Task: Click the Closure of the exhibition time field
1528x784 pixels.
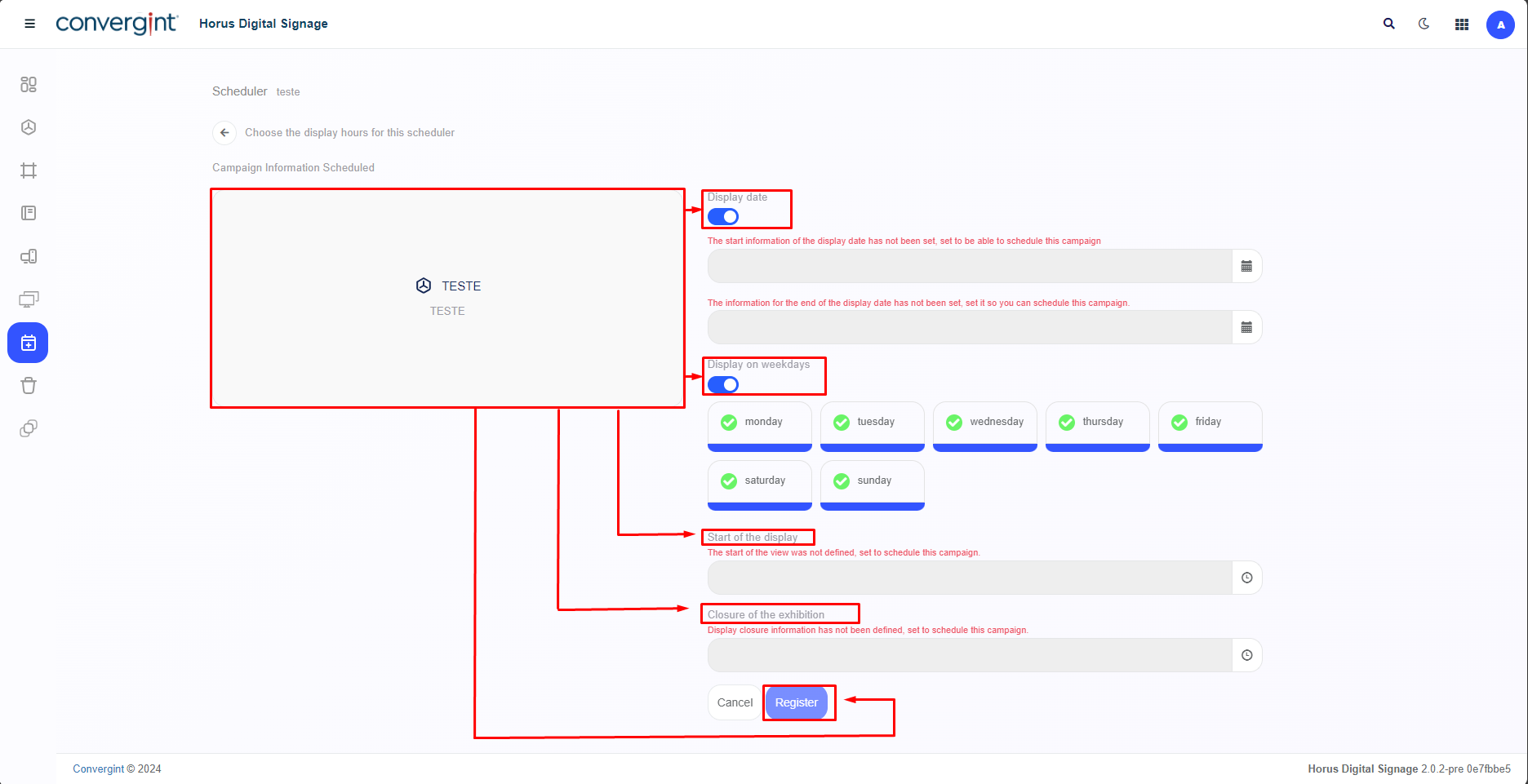Action: [969, 655]
